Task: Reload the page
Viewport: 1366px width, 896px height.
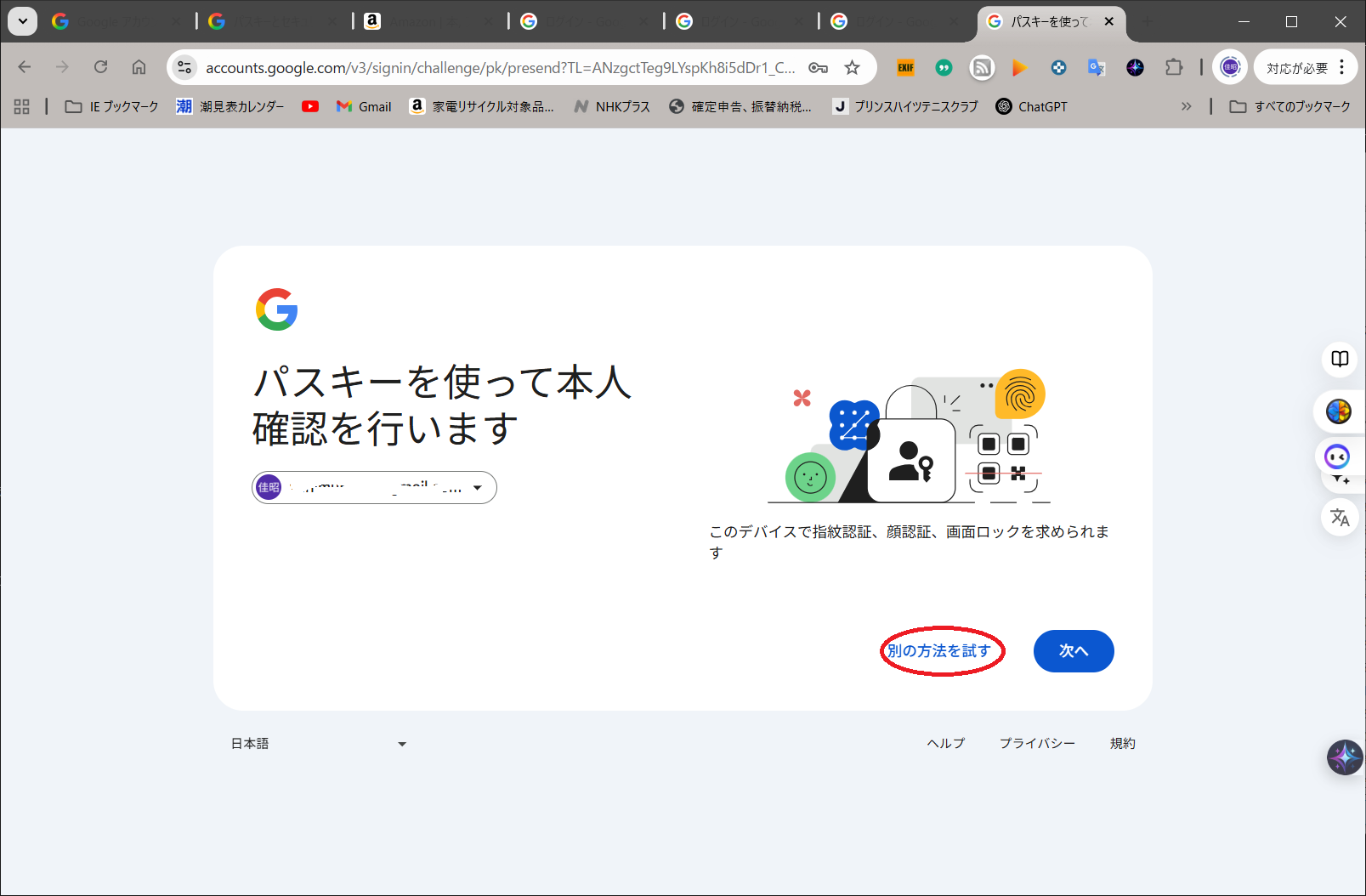Action: pyautogui.click(x=100, y=67)
